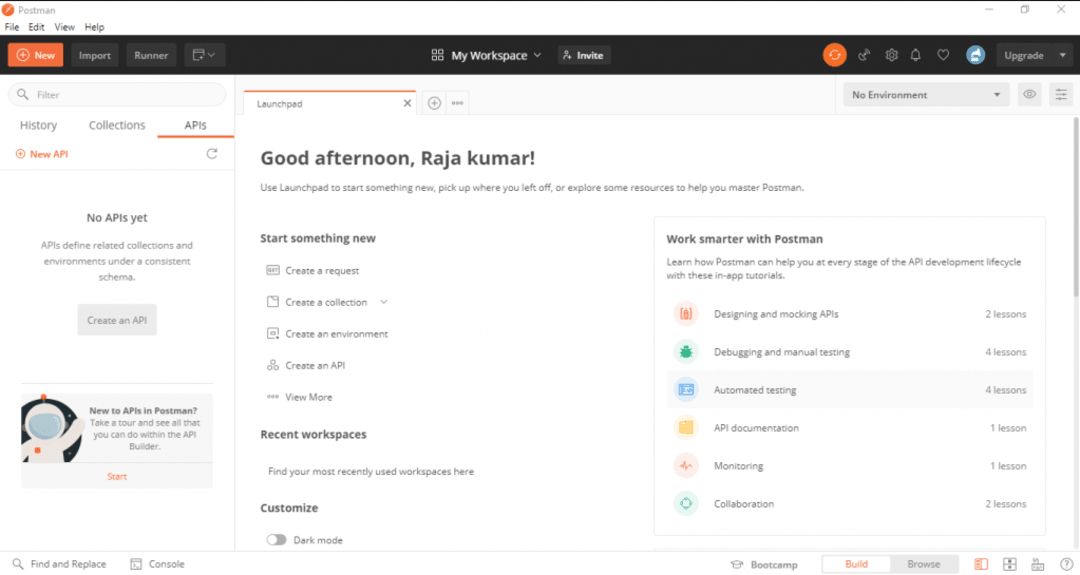Click the orange sync icon
Viewport: 1080px width, 575px height.
tap(834, 55)
